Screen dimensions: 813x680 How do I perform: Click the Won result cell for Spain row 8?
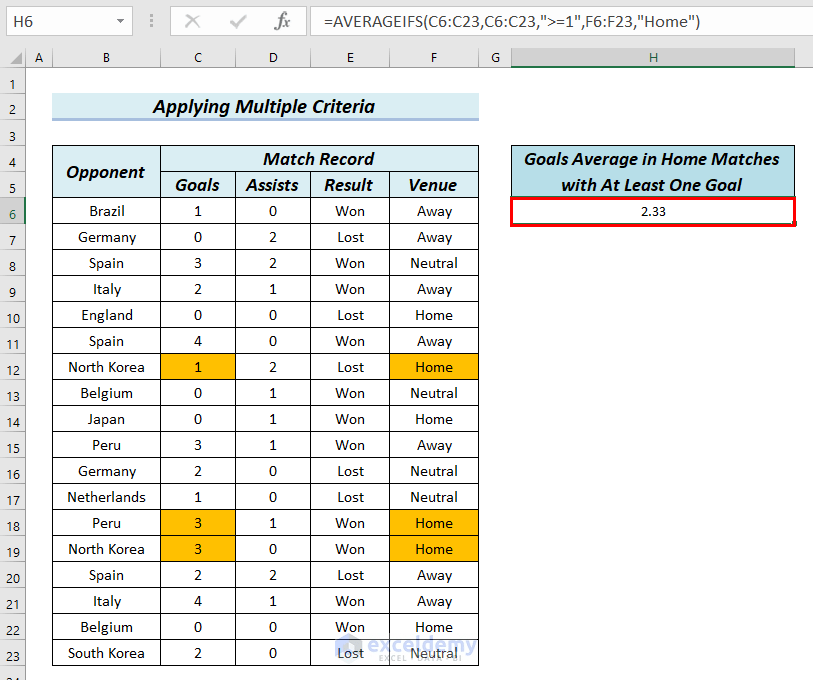[349, 263]
